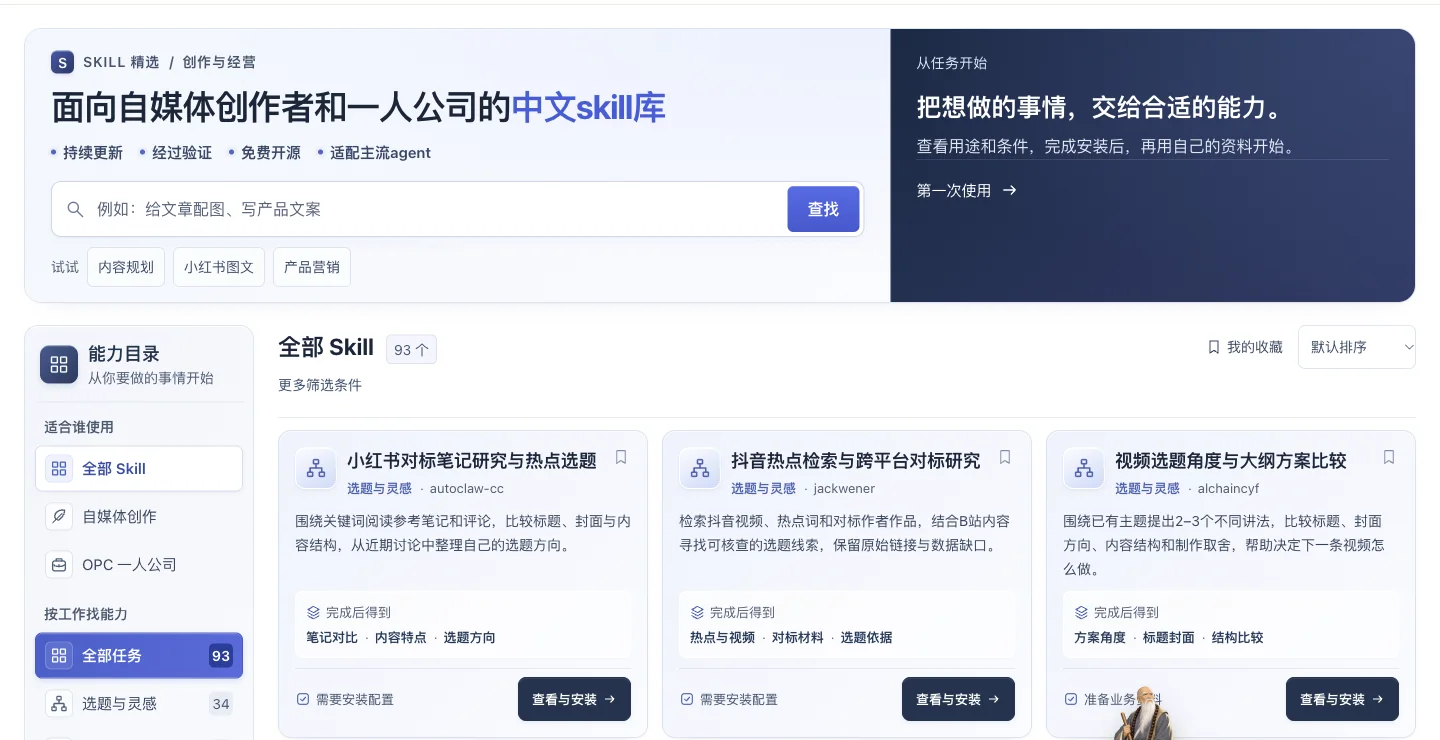Bookmark the 抖音热点检索与跨平台对标研究 card
This screenshot has width=1440, height=740.
[x=1005, y=457]
